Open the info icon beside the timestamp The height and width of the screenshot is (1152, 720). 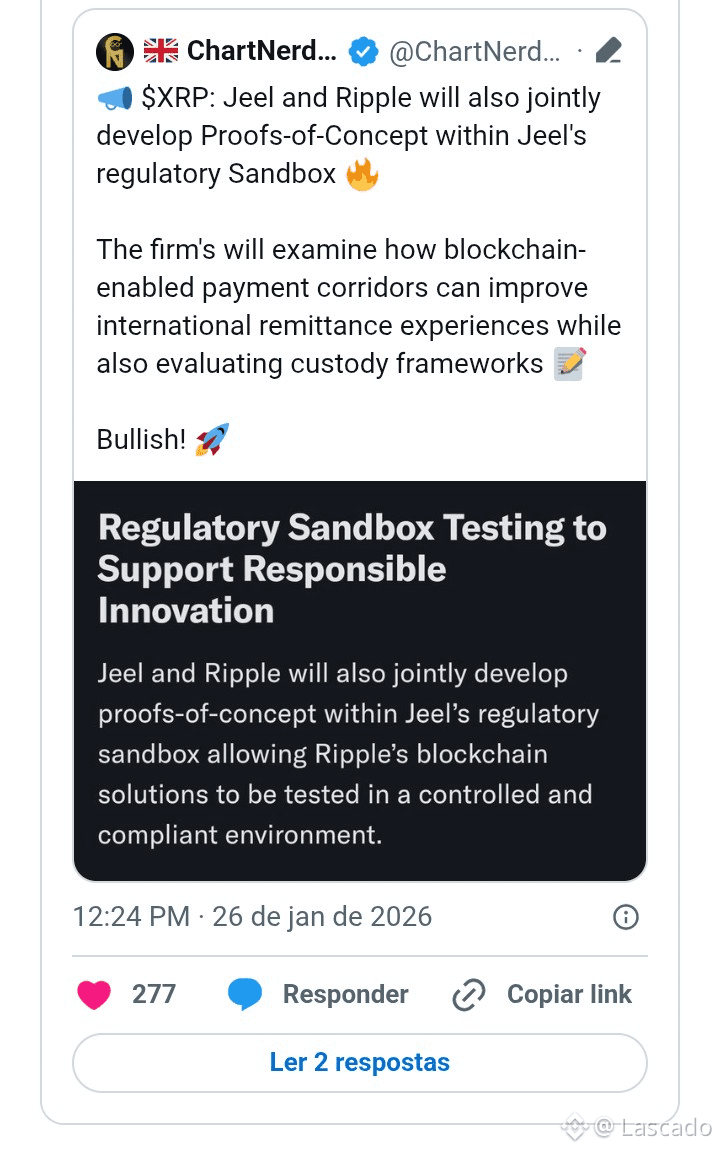(626, 917)
